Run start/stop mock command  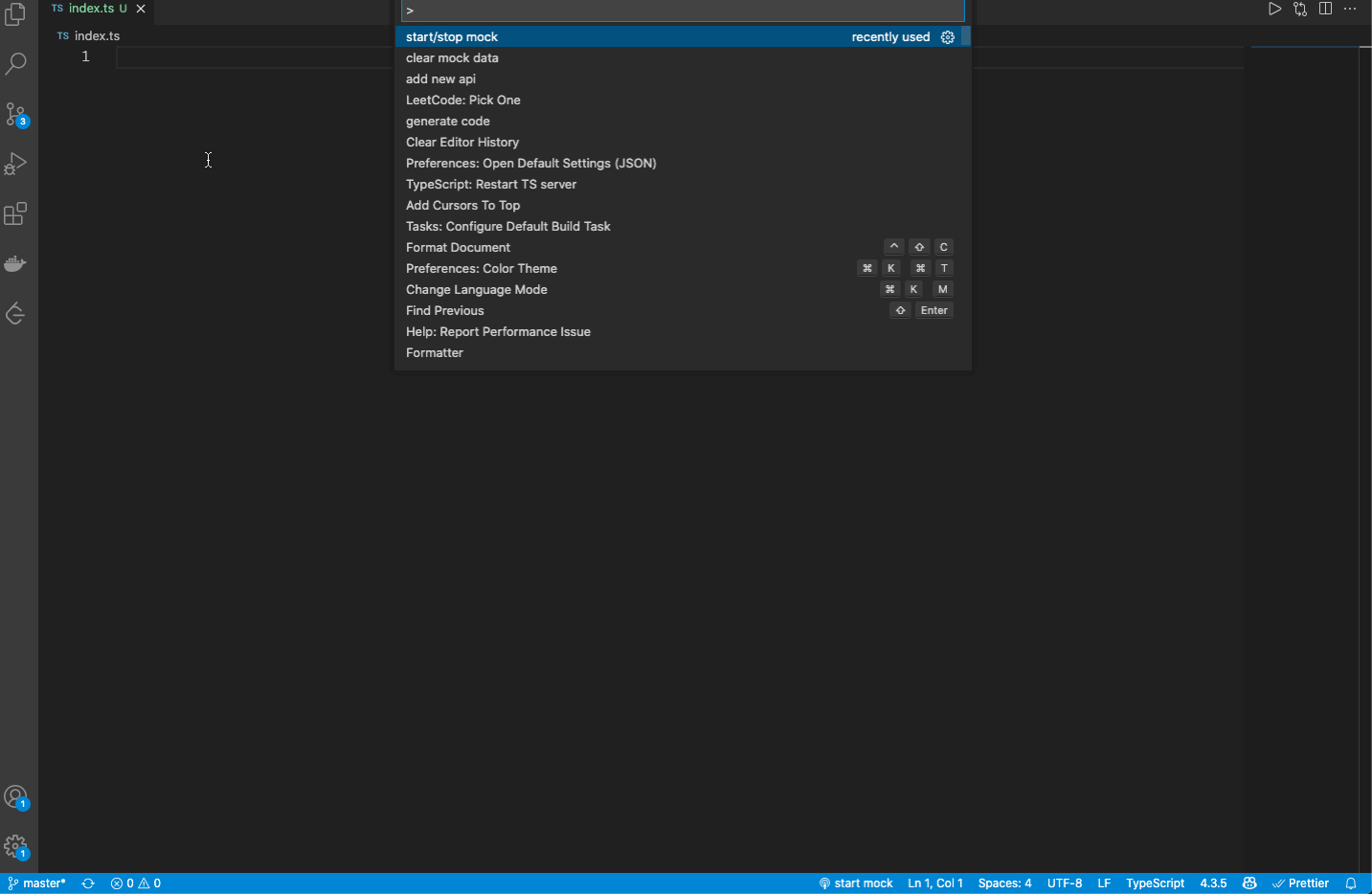[x=683, y=37]
